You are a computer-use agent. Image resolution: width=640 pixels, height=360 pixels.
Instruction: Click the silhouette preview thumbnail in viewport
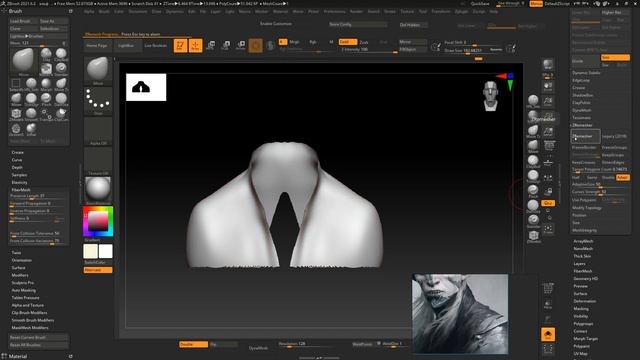click(x=146, y=87)
